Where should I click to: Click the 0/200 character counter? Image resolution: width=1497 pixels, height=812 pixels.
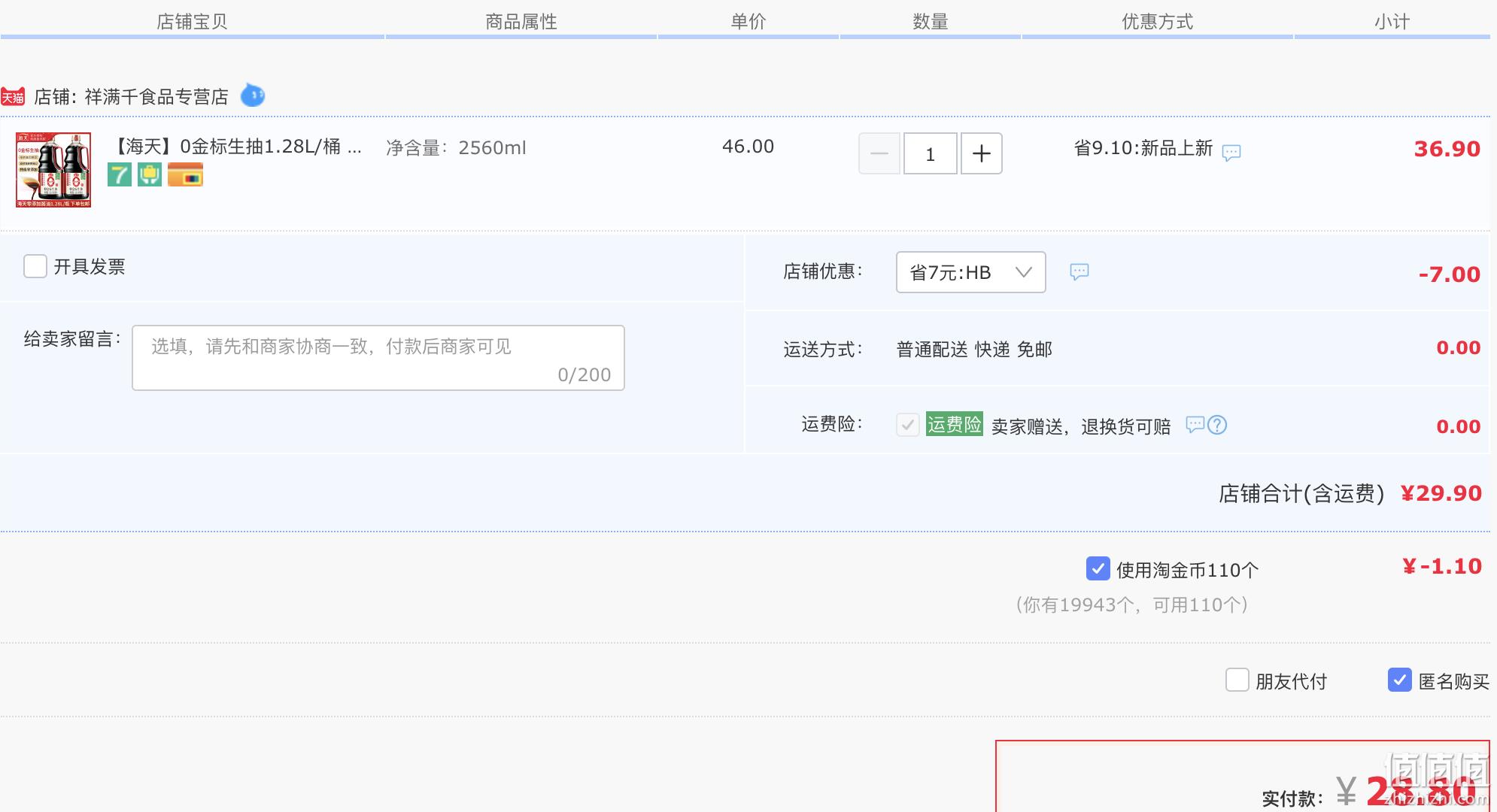[585, 374]
